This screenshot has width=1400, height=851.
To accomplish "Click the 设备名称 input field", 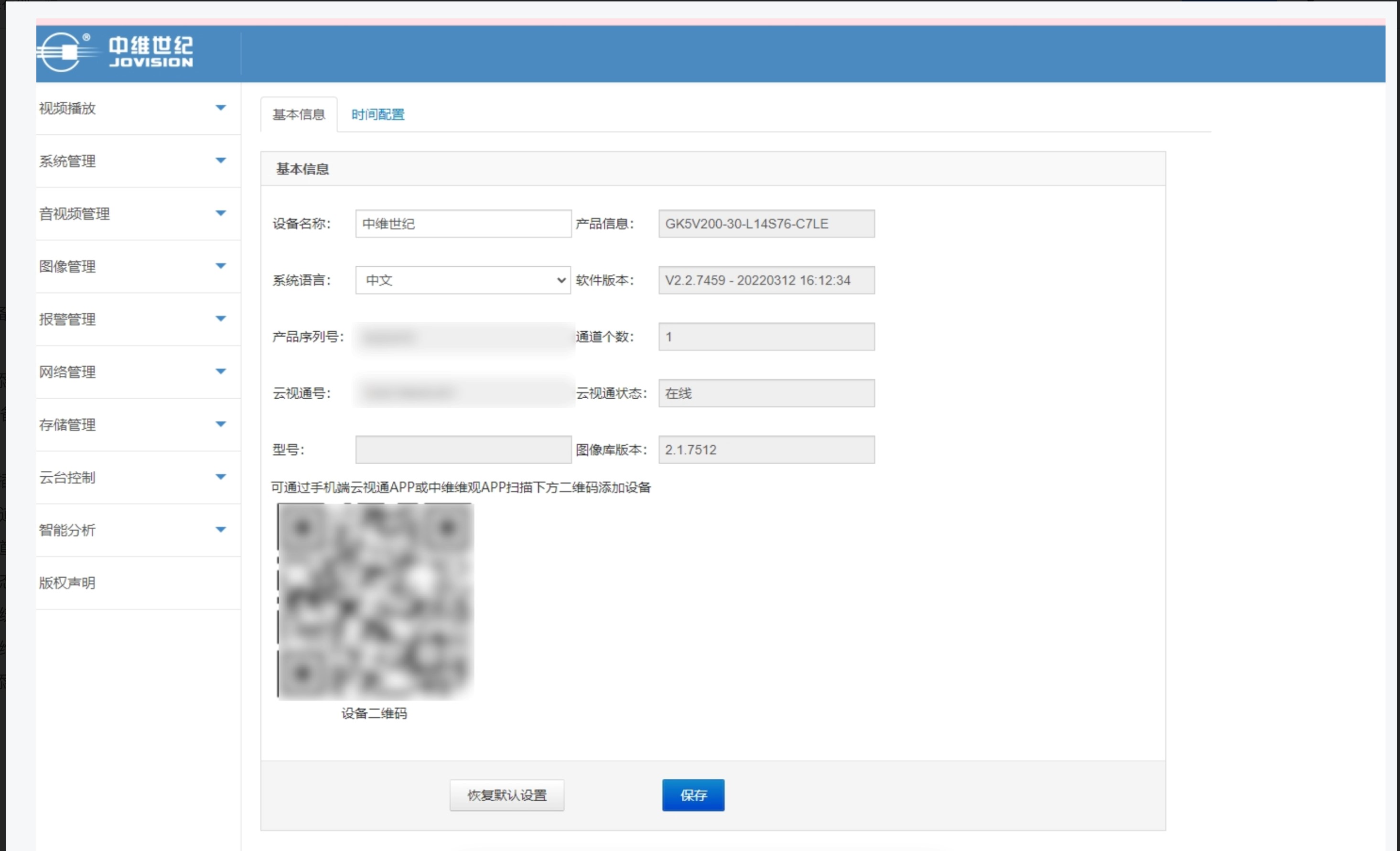I will [463, 223].
